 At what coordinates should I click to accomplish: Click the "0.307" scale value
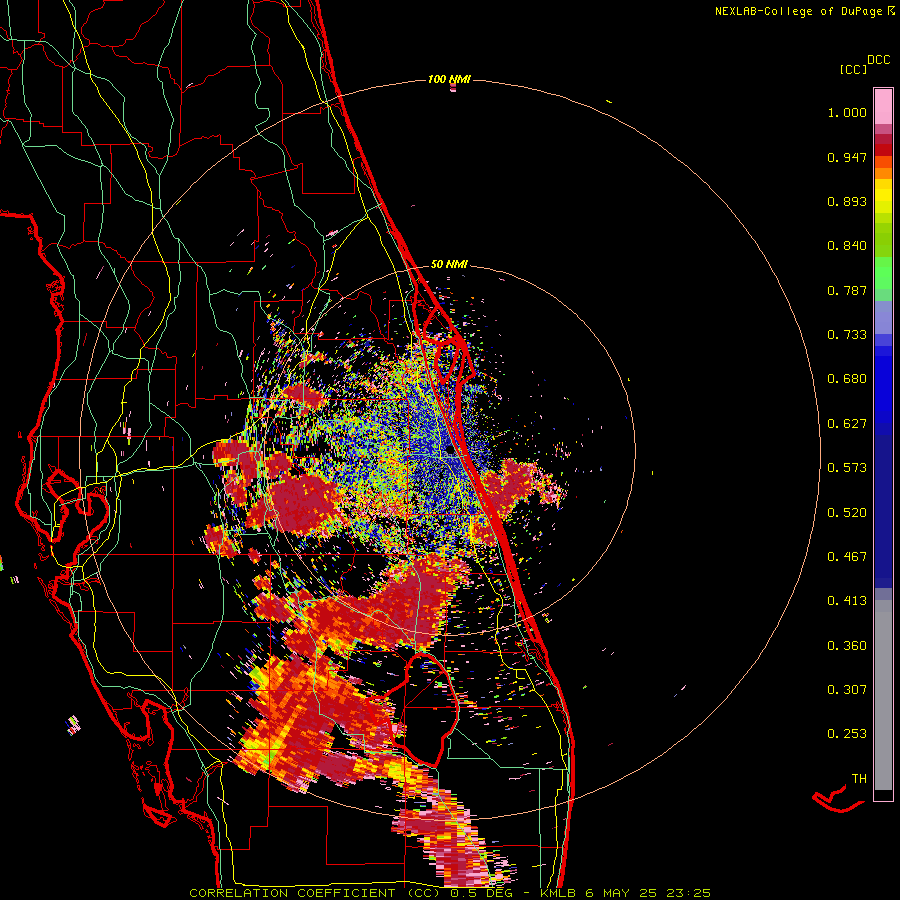pyautogui.click(x=847, y=690)
